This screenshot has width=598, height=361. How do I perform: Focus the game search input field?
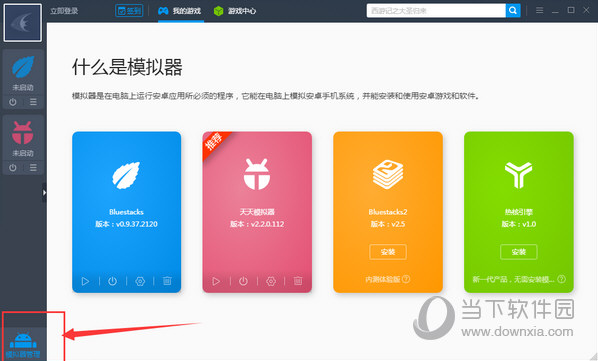[436, 11]
